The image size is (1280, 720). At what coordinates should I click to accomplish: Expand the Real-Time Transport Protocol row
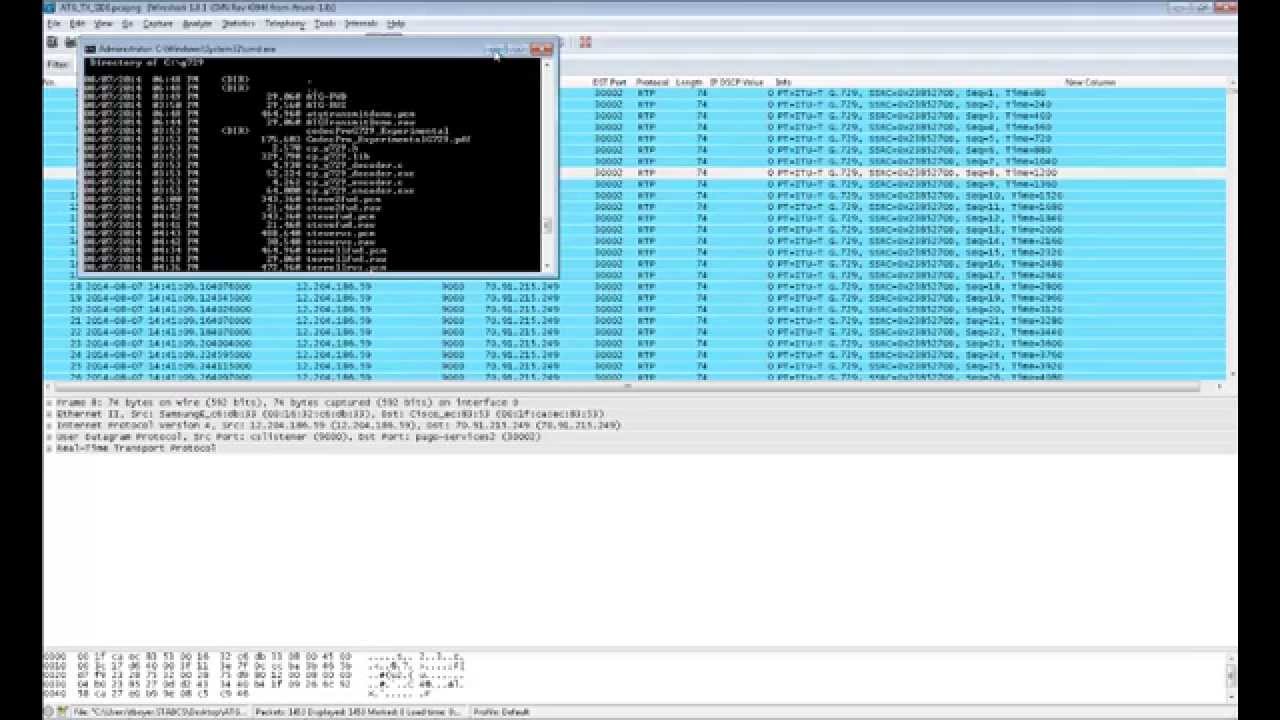coord(50,448)
